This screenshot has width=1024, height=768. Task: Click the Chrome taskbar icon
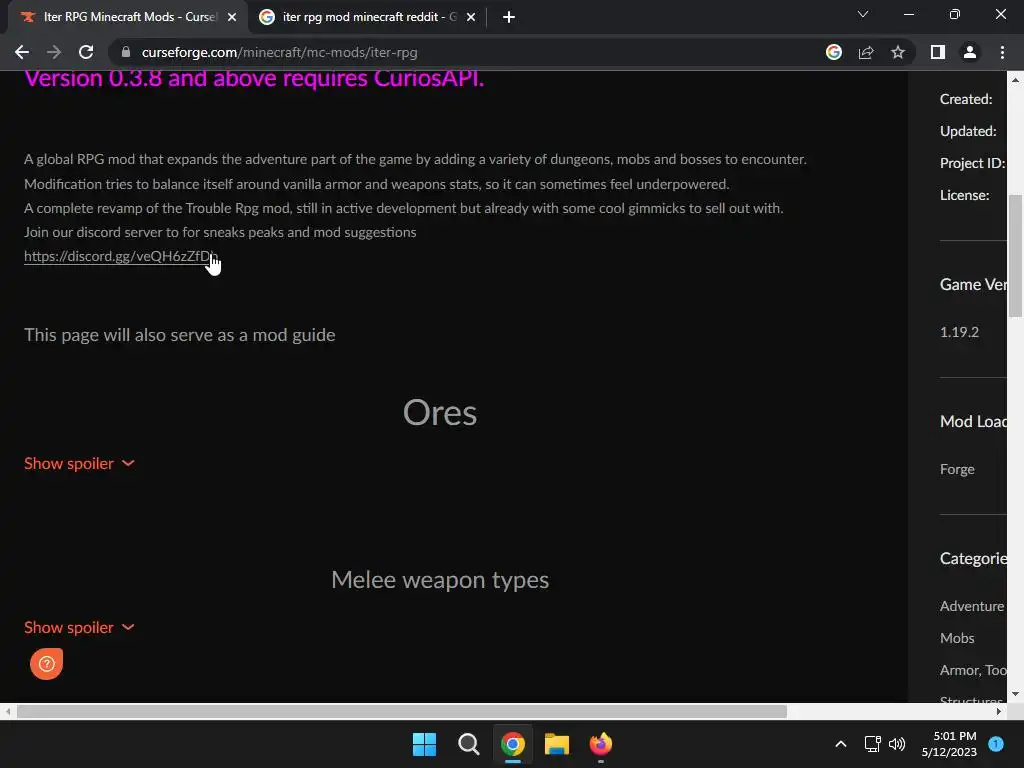[x=513, y=744]
